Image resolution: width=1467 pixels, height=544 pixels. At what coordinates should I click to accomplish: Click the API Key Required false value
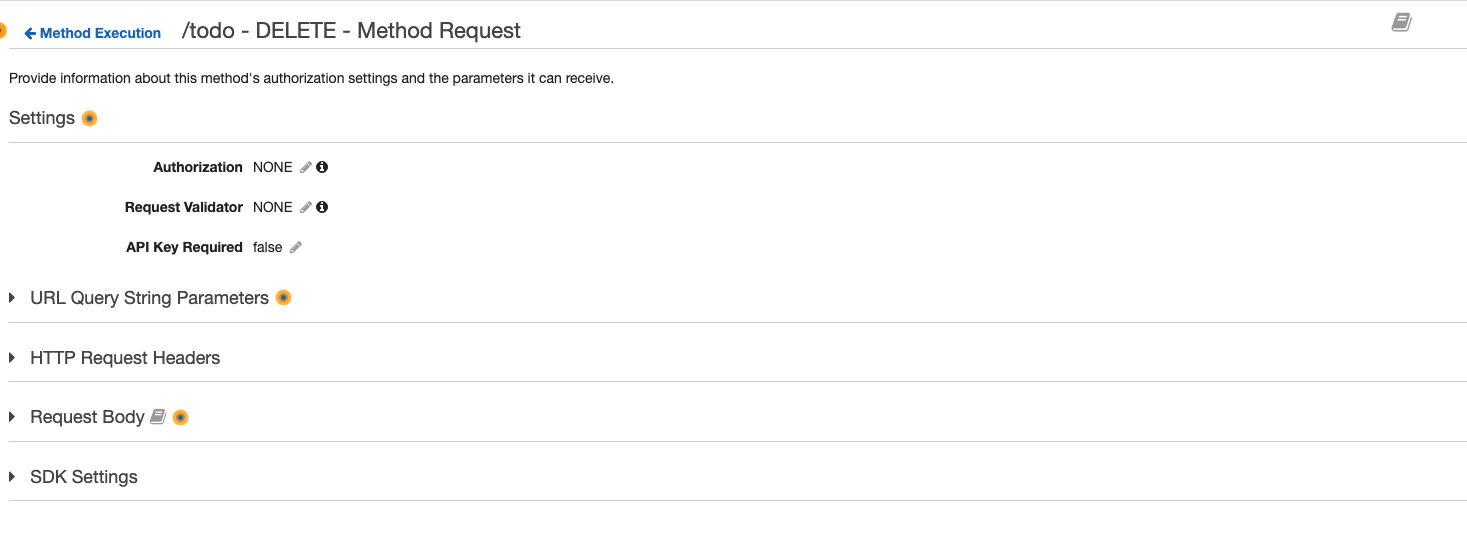[x=267, y=247]
